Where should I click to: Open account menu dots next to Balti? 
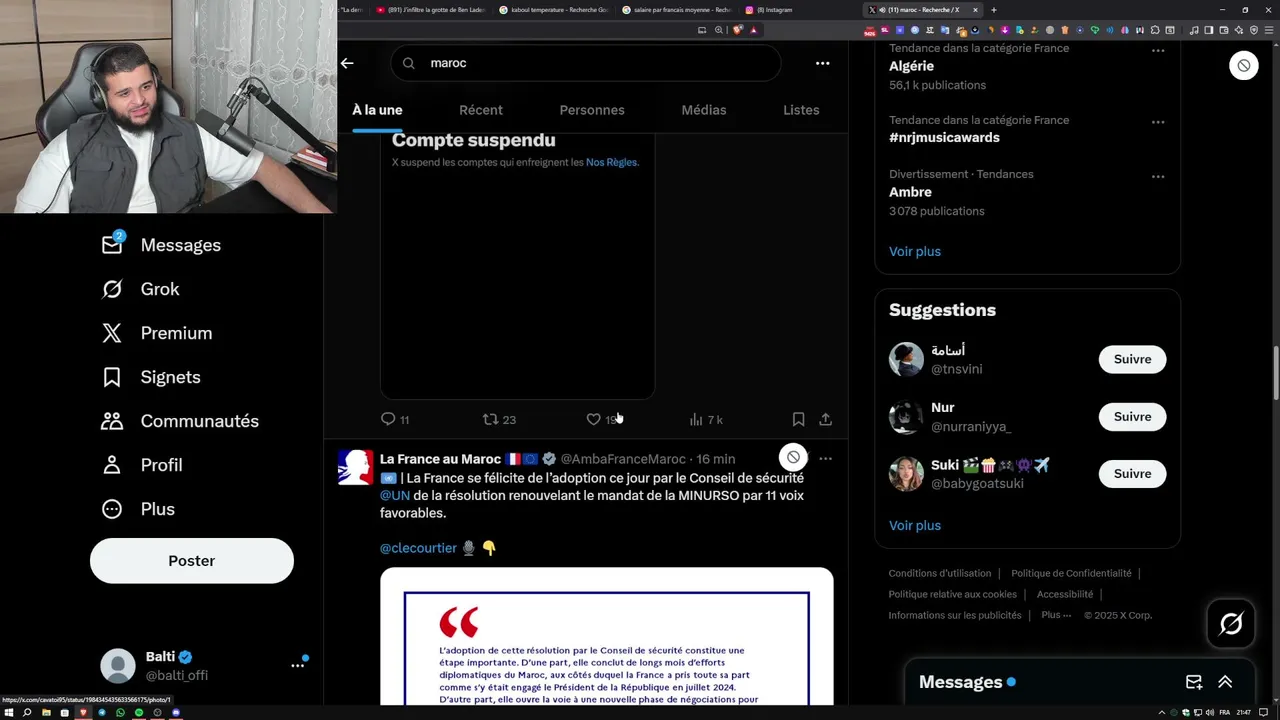click(x=297, y=665)
